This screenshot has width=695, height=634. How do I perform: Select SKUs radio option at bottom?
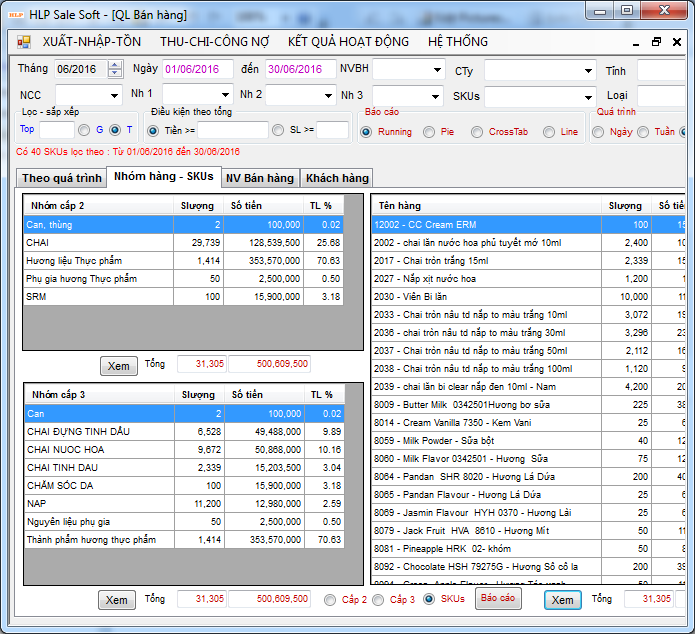click(429, 599)
